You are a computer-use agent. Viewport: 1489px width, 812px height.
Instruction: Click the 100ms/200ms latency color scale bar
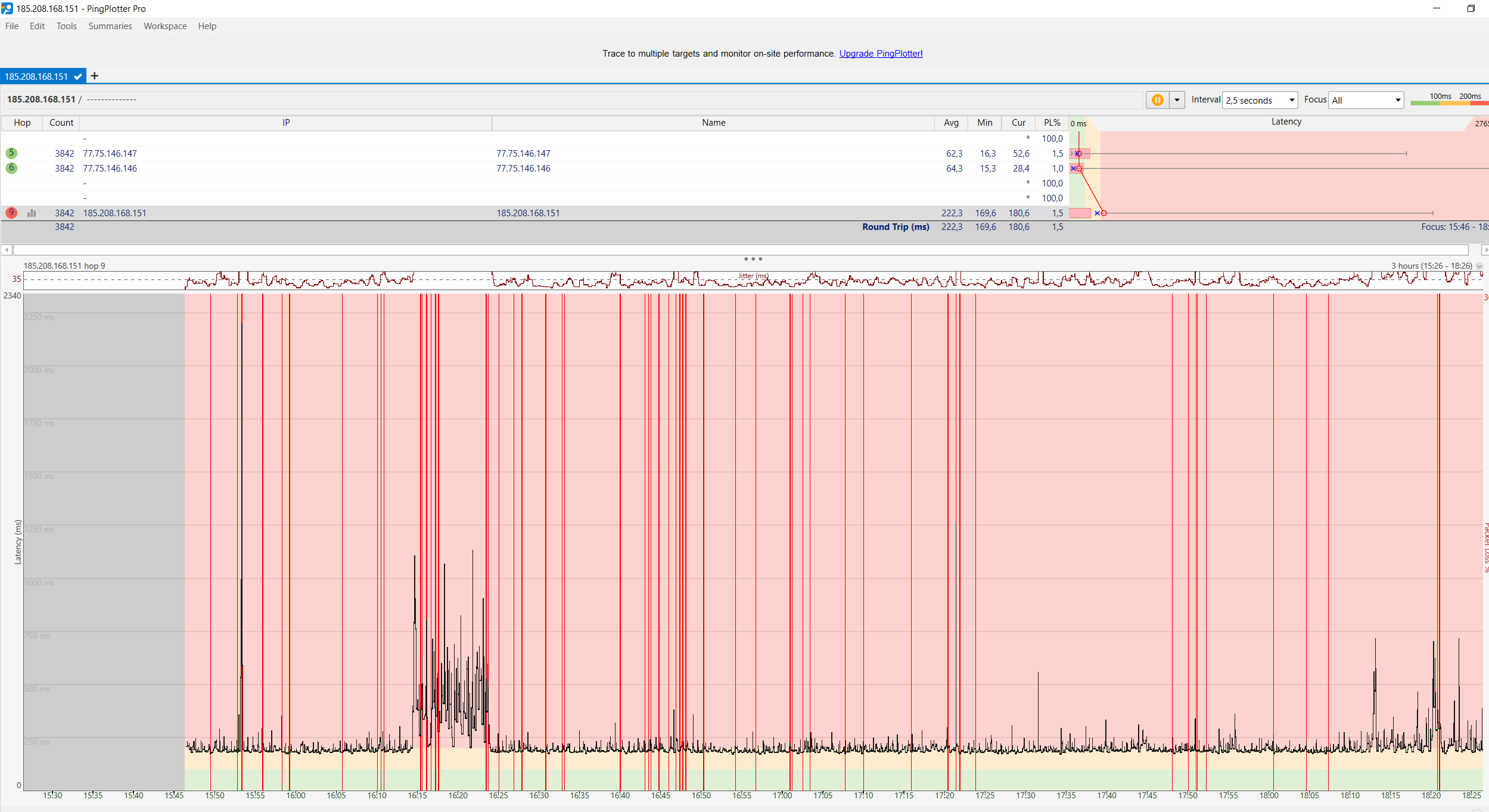pos(1449,103)
